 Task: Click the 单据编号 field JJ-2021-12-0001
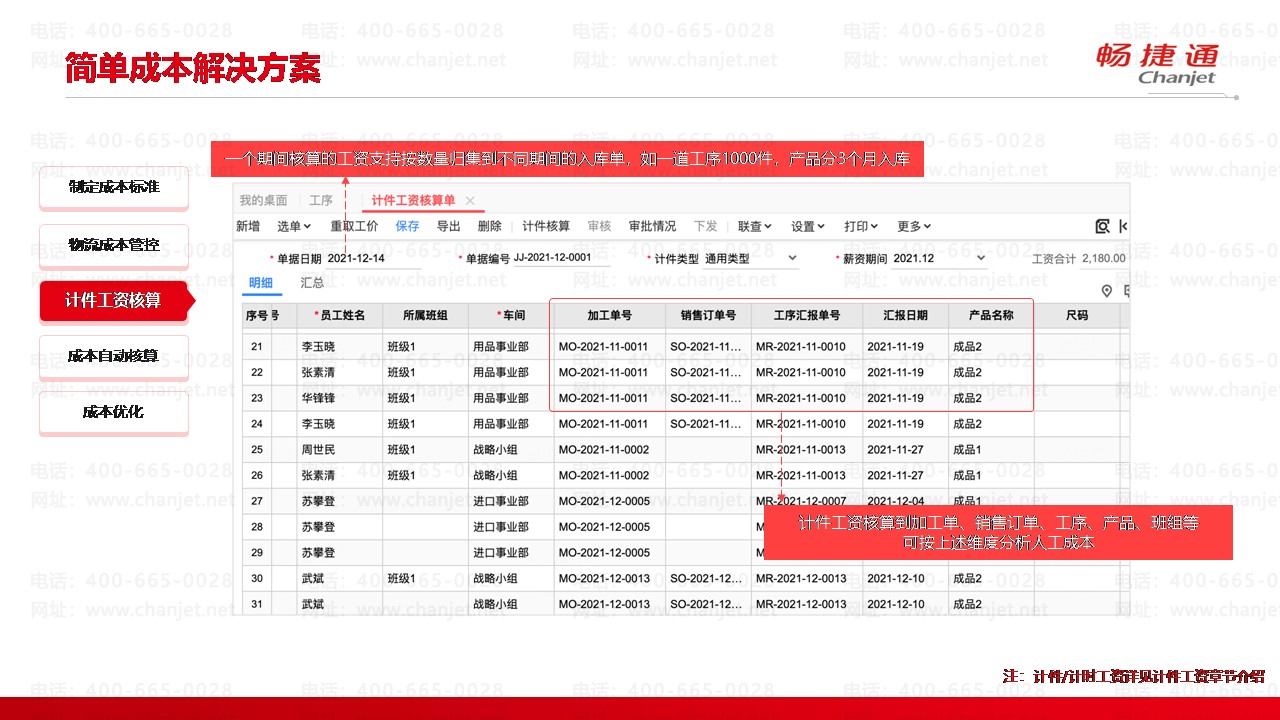(562, 258)
